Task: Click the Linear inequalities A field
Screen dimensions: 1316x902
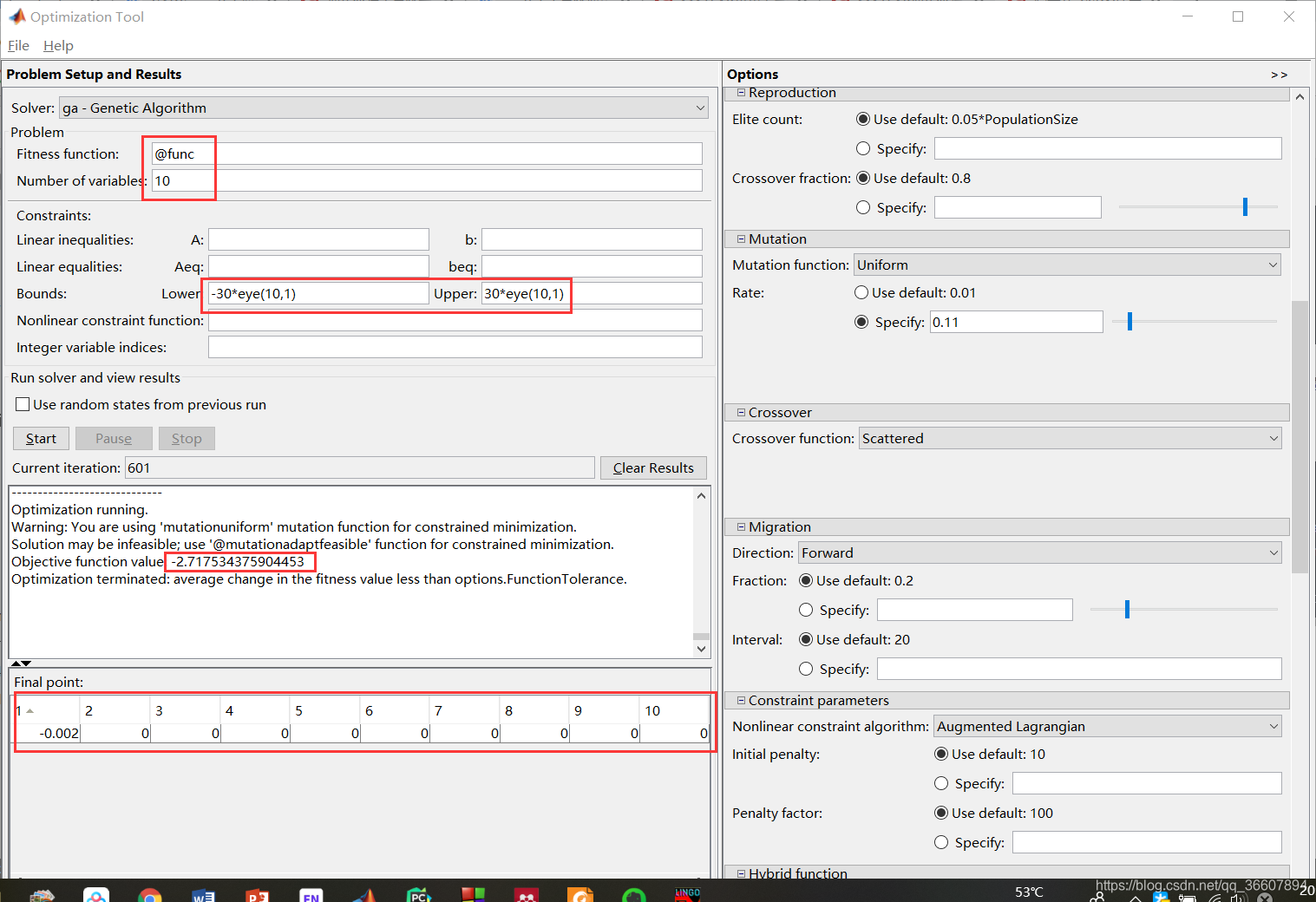Action: click(x=318, y=239)
